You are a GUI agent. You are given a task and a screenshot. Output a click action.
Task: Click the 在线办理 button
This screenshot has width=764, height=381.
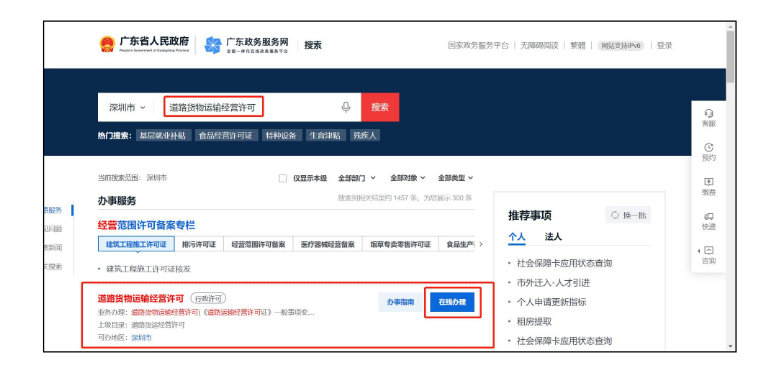[x=452, y=302]
